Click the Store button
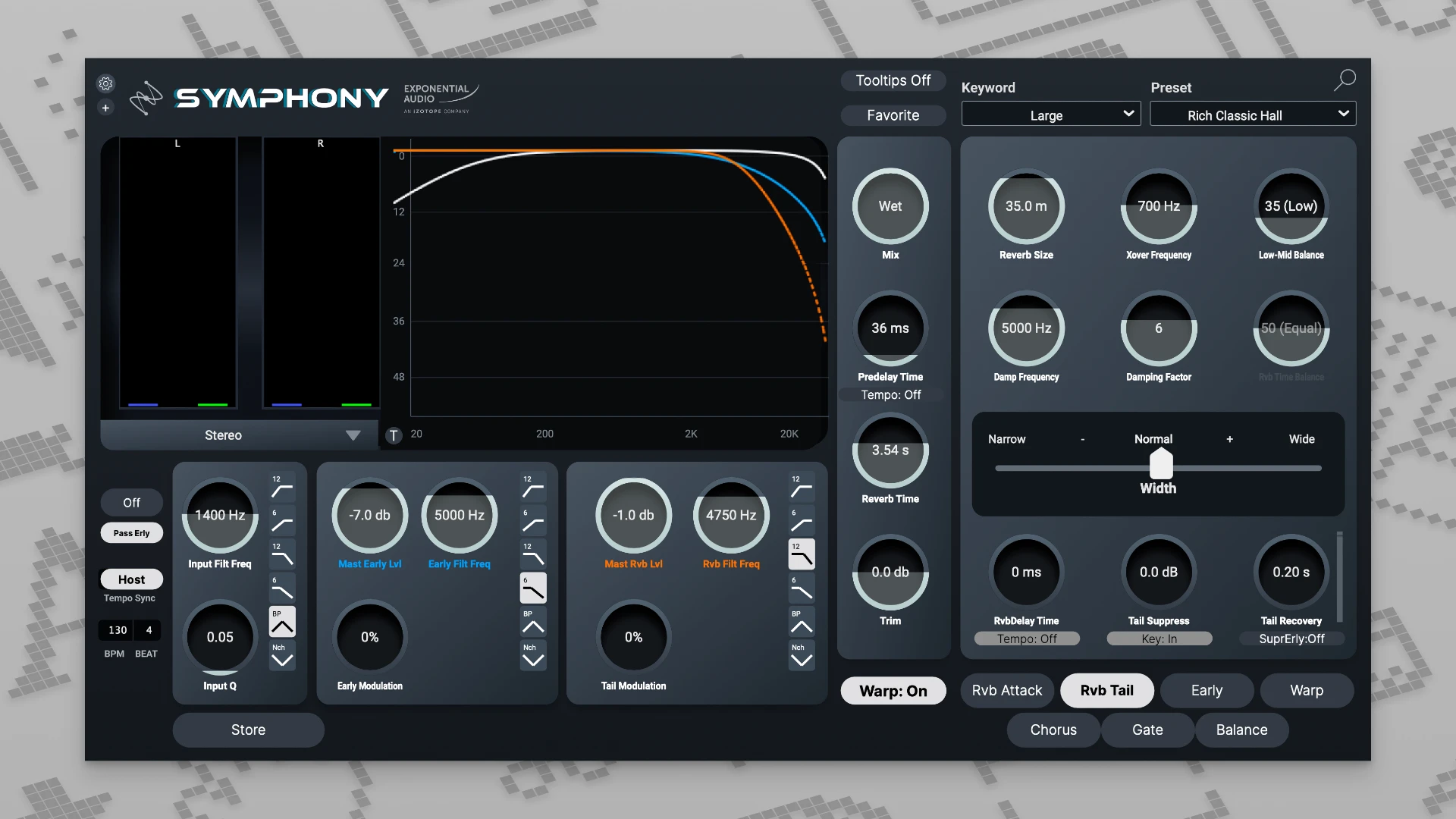This screenshot has height=819, width=1456. tap(248, 730)
